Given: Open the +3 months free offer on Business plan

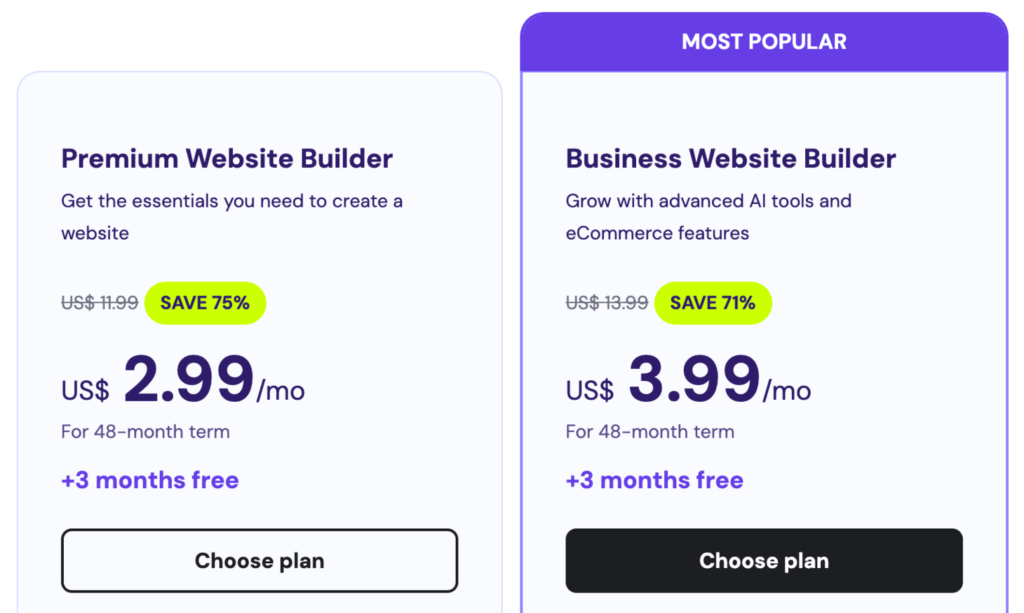Looking at the screenshot, I should point(655,480).
